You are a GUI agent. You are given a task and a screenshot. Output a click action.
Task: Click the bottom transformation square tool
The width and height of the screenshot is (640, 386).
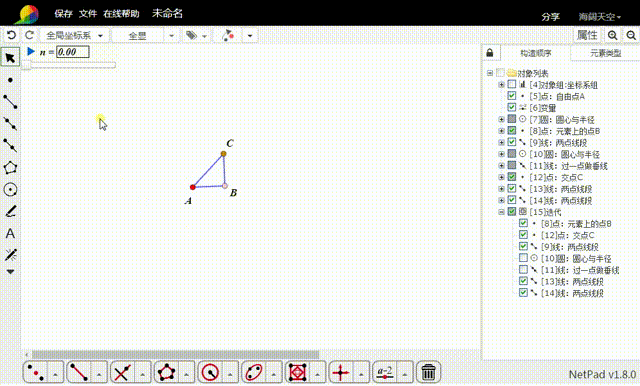[x=298, y=372]
